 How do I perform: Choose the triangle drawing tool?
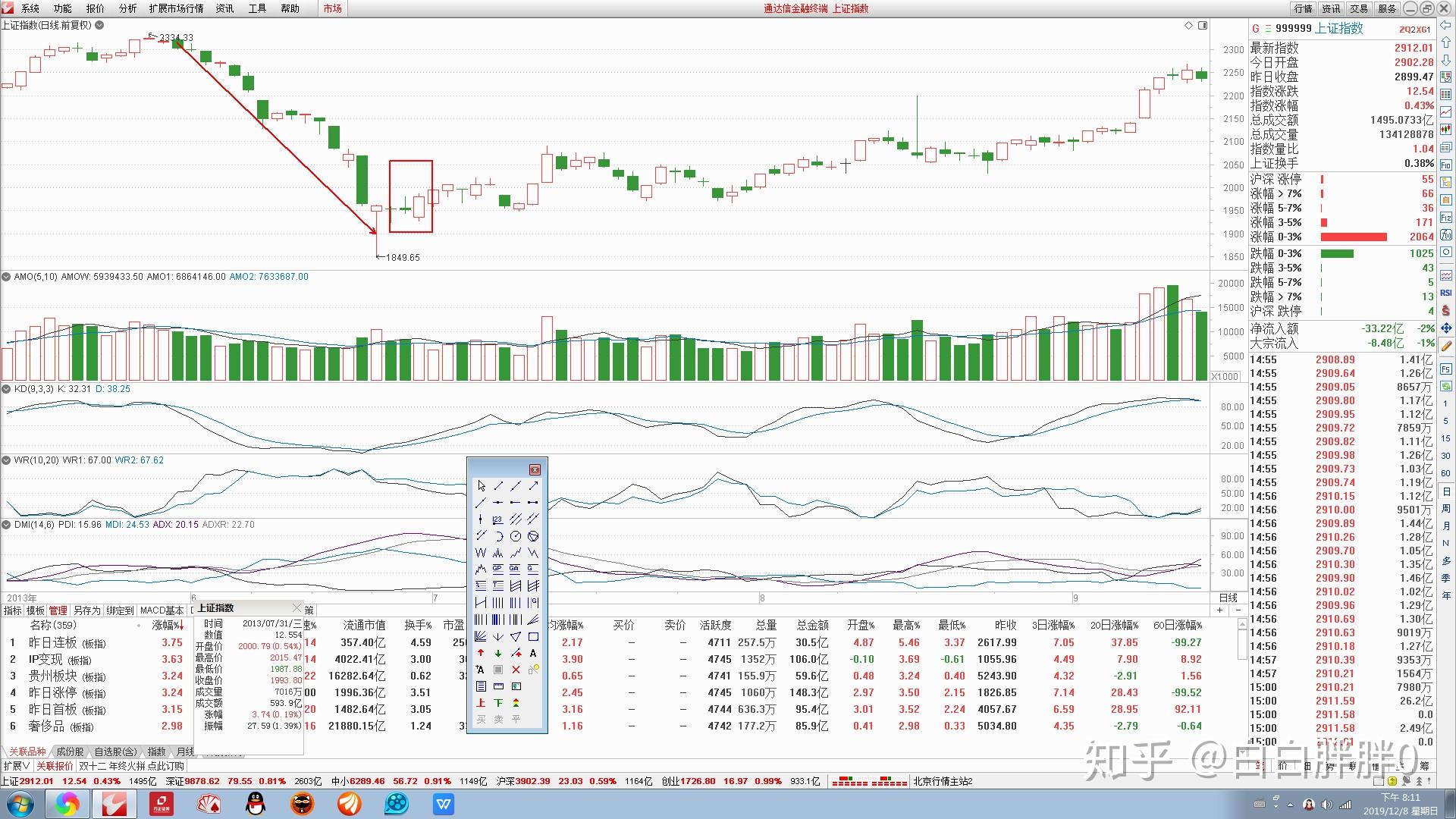pos(516,636)
